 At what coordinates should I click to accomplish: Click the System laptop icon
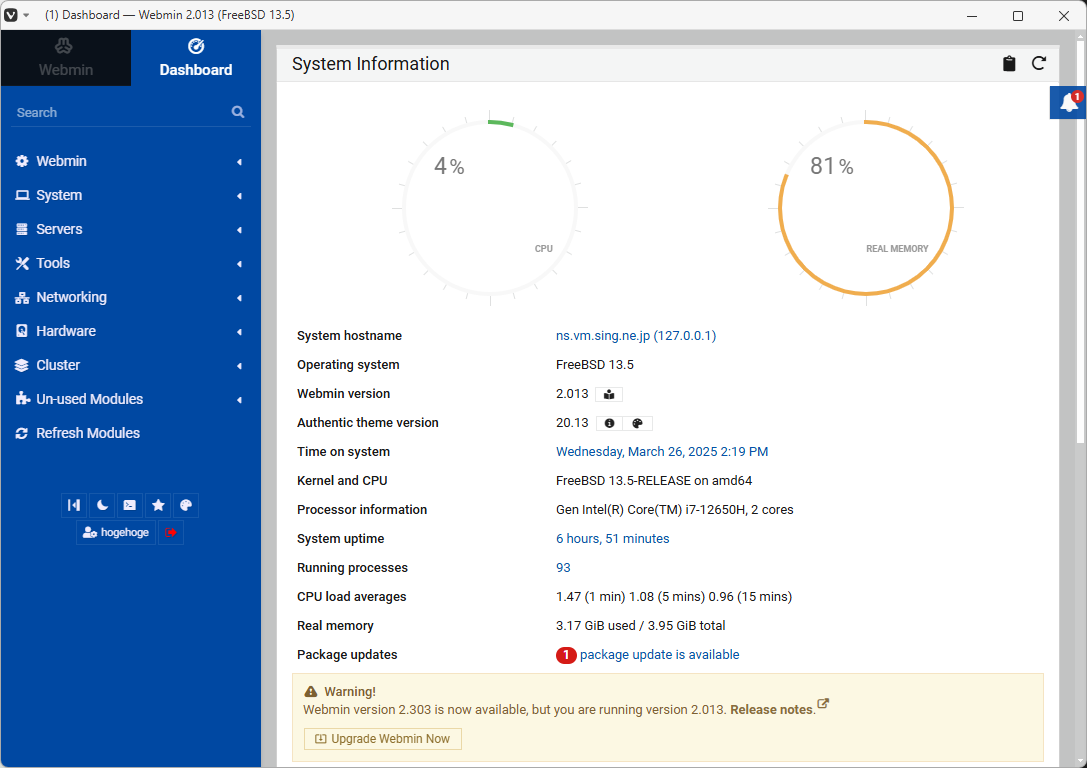click(22, 195)
